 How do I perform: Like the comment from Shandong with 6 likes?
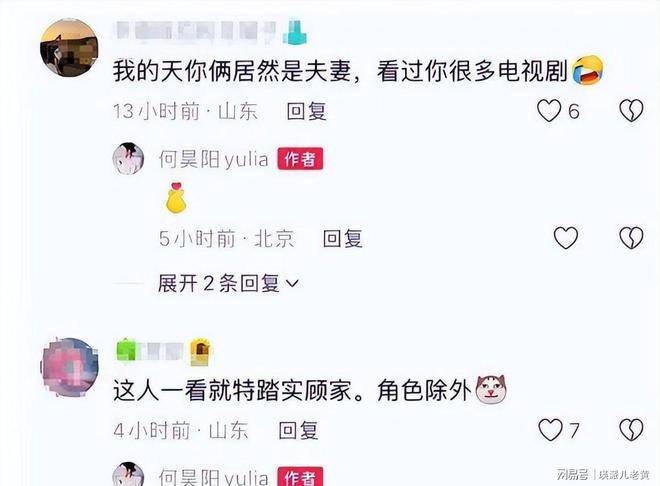549,111
